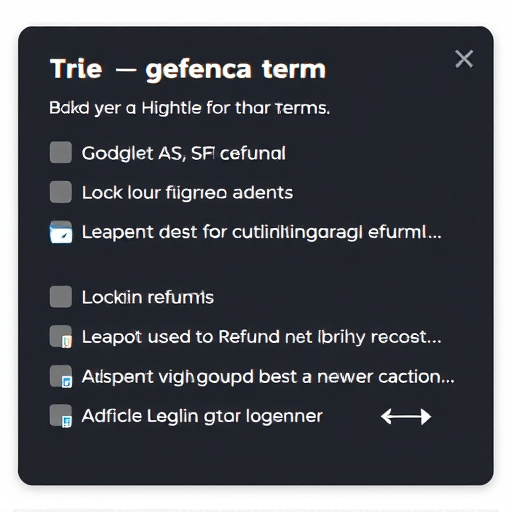Enable the Lock lour fiigneo adents checkbox
512x512 pixels.
click(61, 192)
